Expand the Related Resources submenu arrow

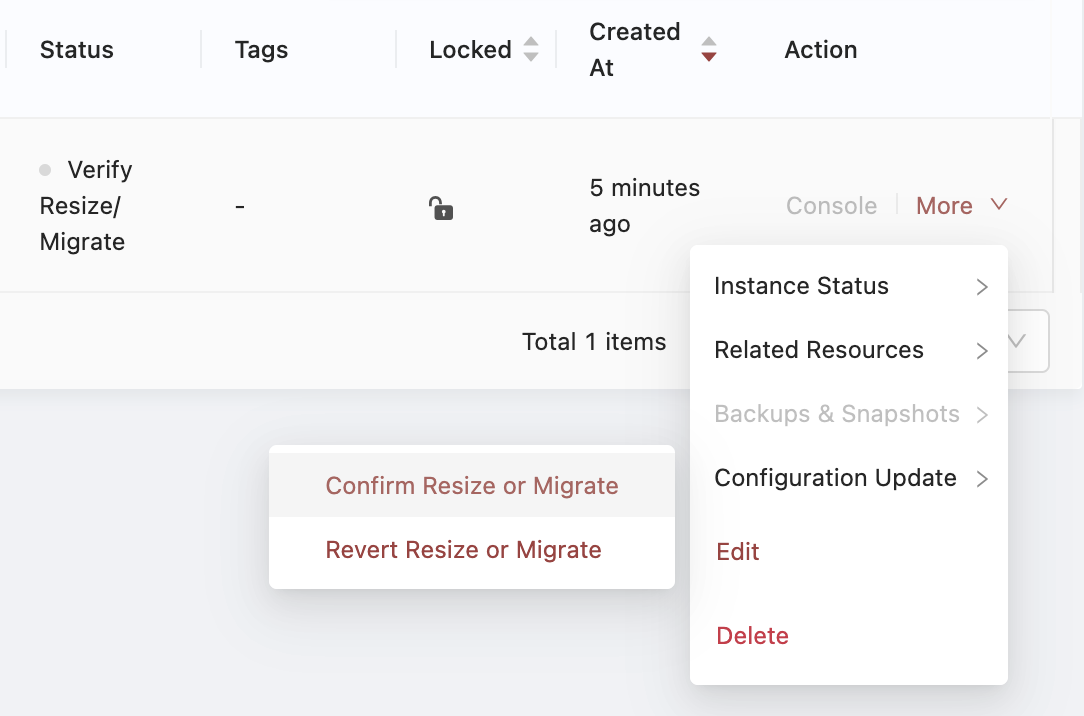[982, 351]
